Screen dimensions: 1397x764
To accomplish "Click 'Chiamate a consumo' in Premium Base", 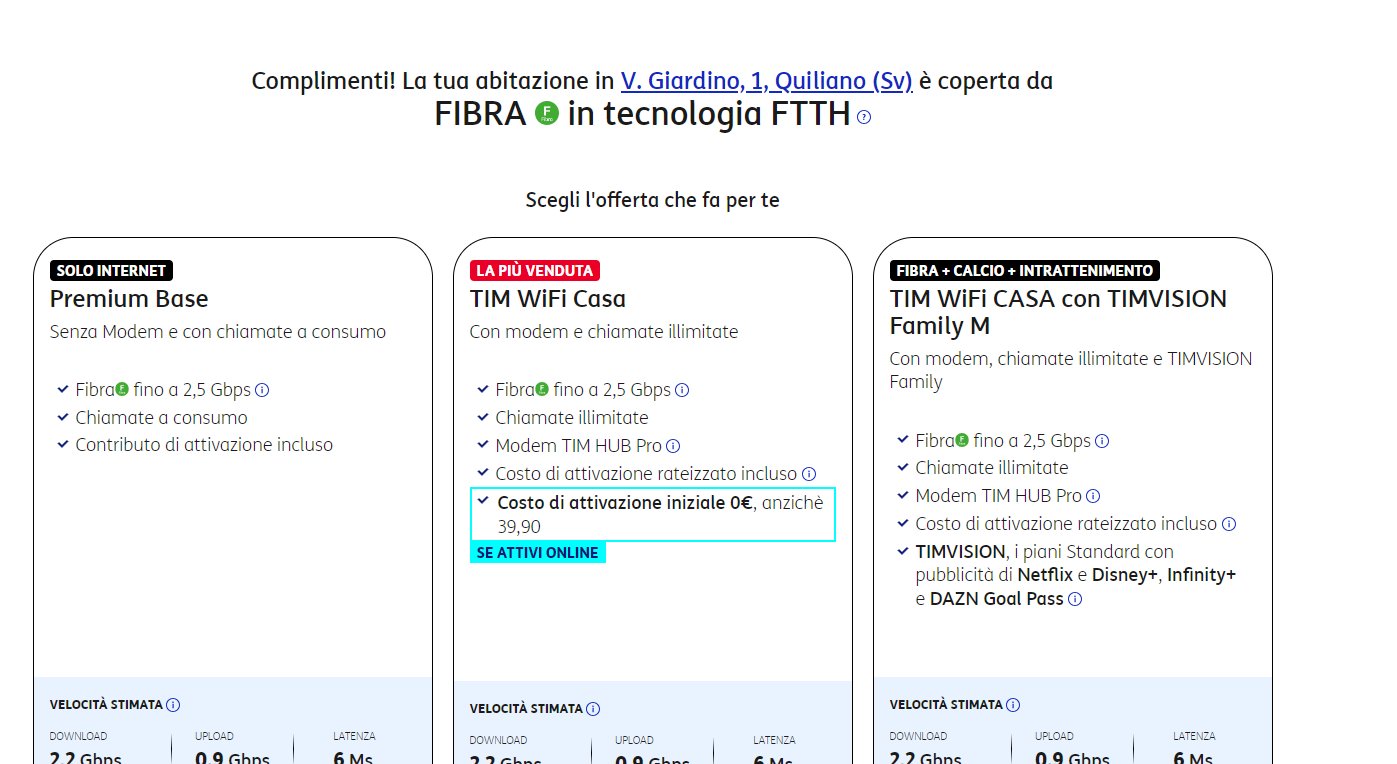I will [161, 418].
